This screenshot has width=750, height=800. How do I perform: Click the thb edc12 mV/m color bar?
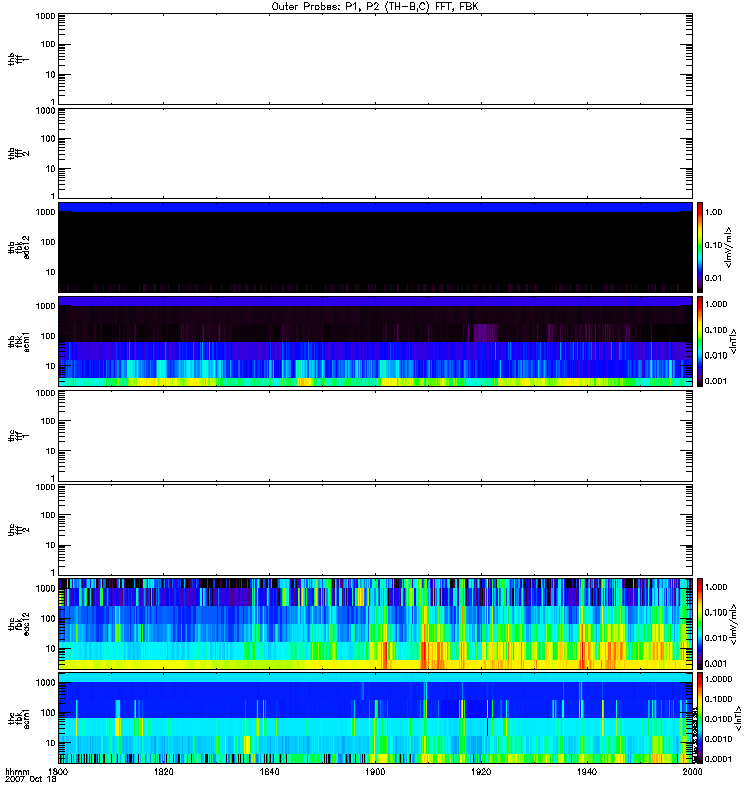pyautogui.click(x=701, y=246)
